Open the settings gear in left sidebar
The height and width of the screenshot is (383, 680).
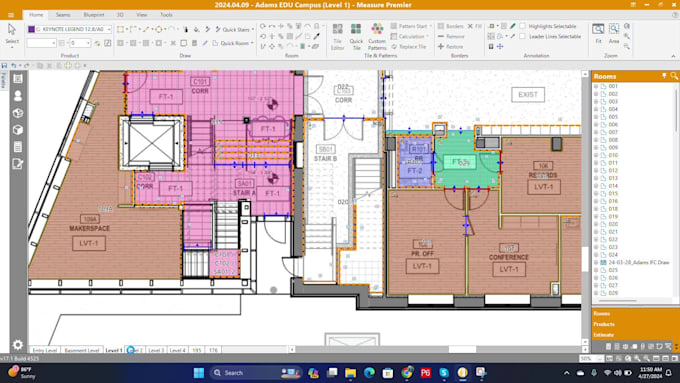18,344
